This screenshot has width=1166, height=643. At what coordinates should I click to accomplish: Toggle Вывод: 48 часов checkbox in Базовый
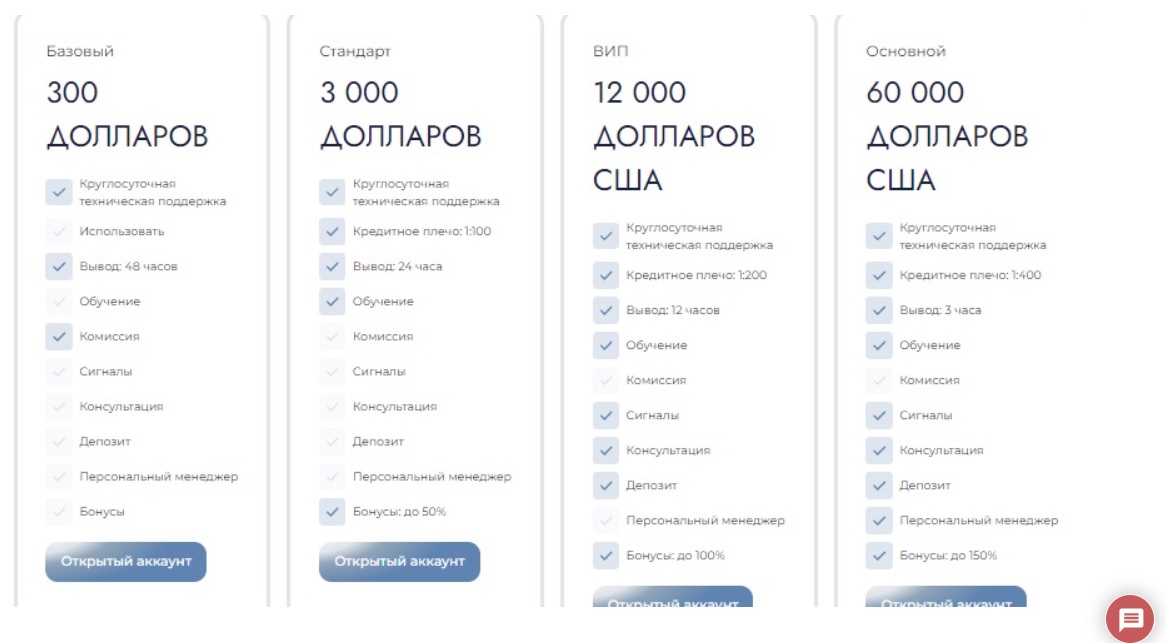point(59,267)
